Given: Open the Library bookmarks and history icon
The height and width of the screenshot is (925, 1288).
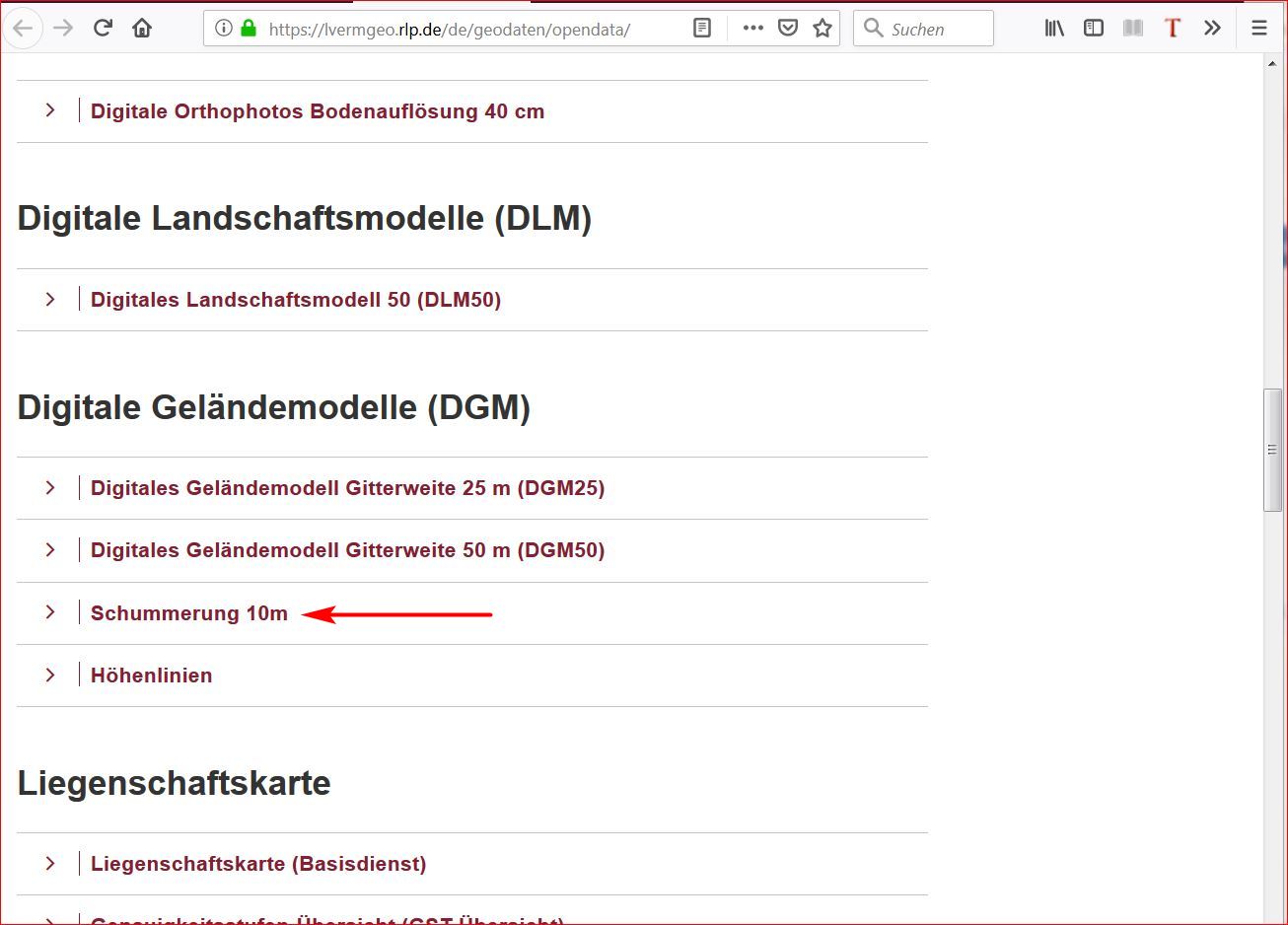Looking at the screenshot, I should coord(1054,29).
